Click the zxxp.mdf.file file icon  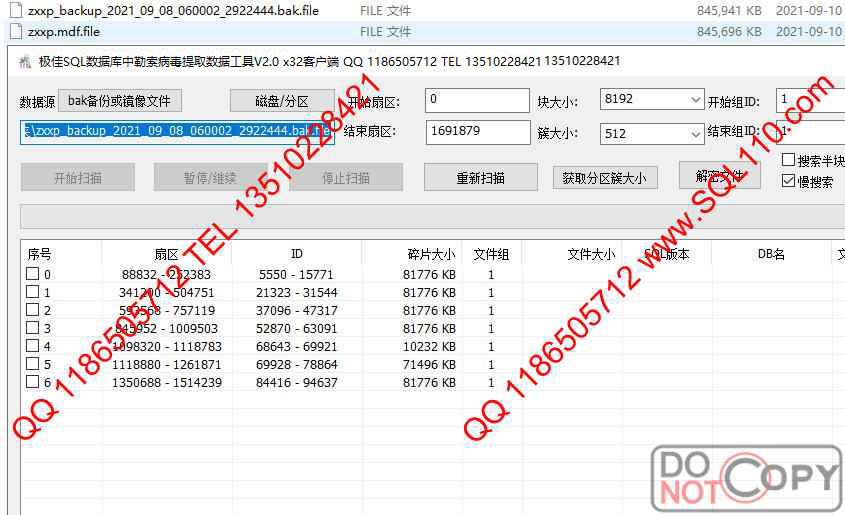(15, 31)
